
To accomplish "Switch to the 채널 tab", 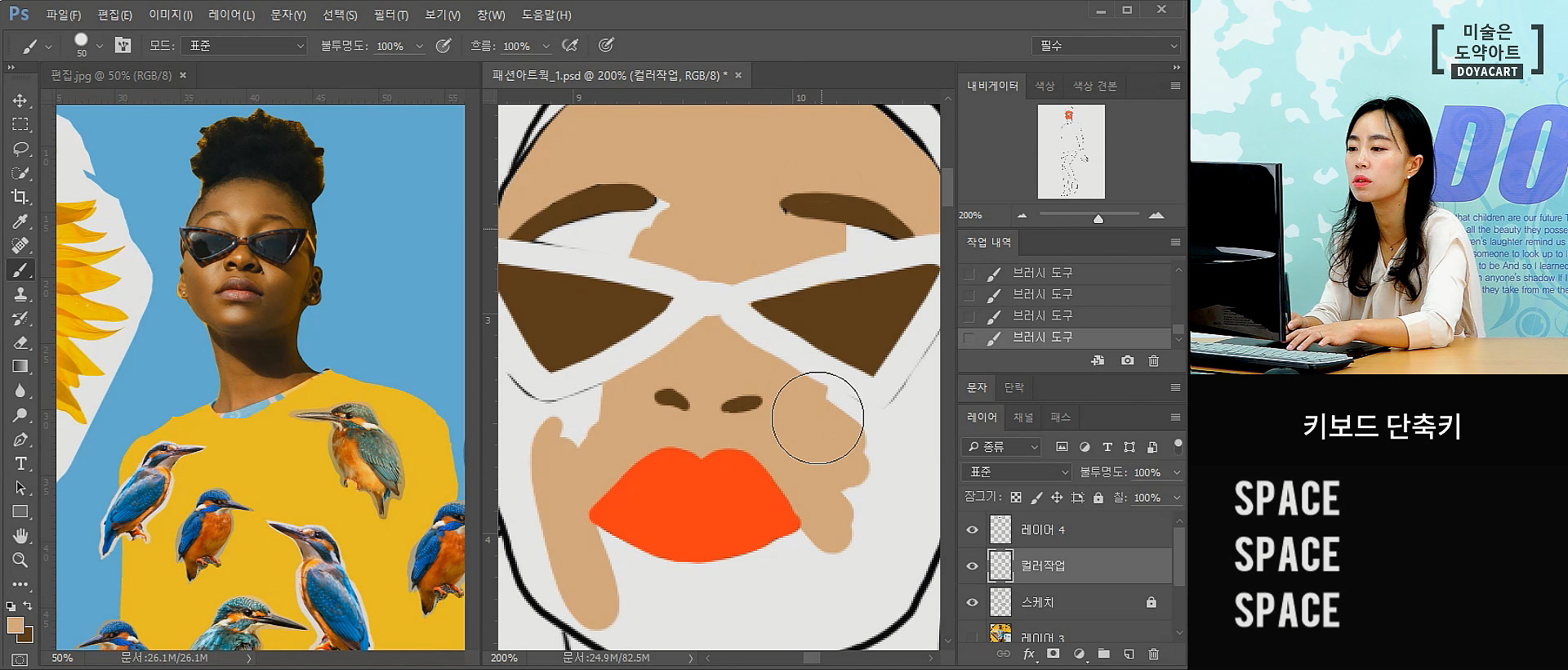I will 1022,418.
